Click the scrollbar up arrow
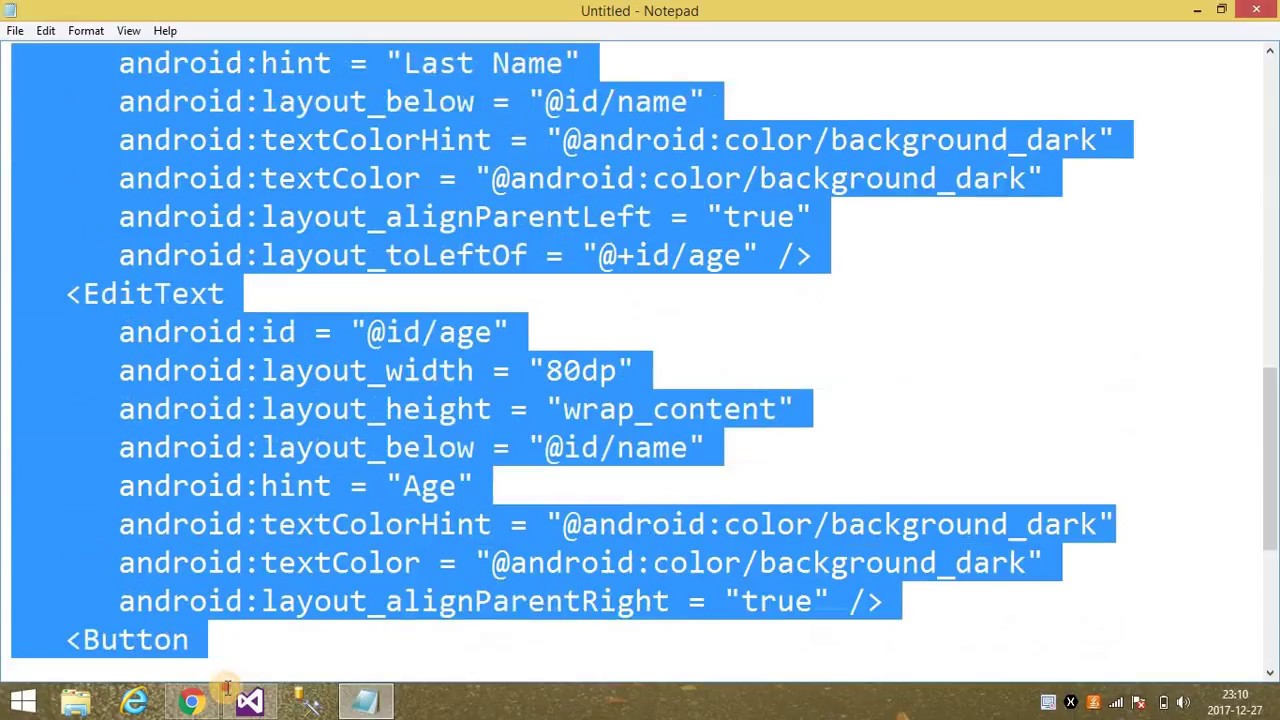Image resolution: width=1280 pixels, height=720 pixels. point(1271,50)
